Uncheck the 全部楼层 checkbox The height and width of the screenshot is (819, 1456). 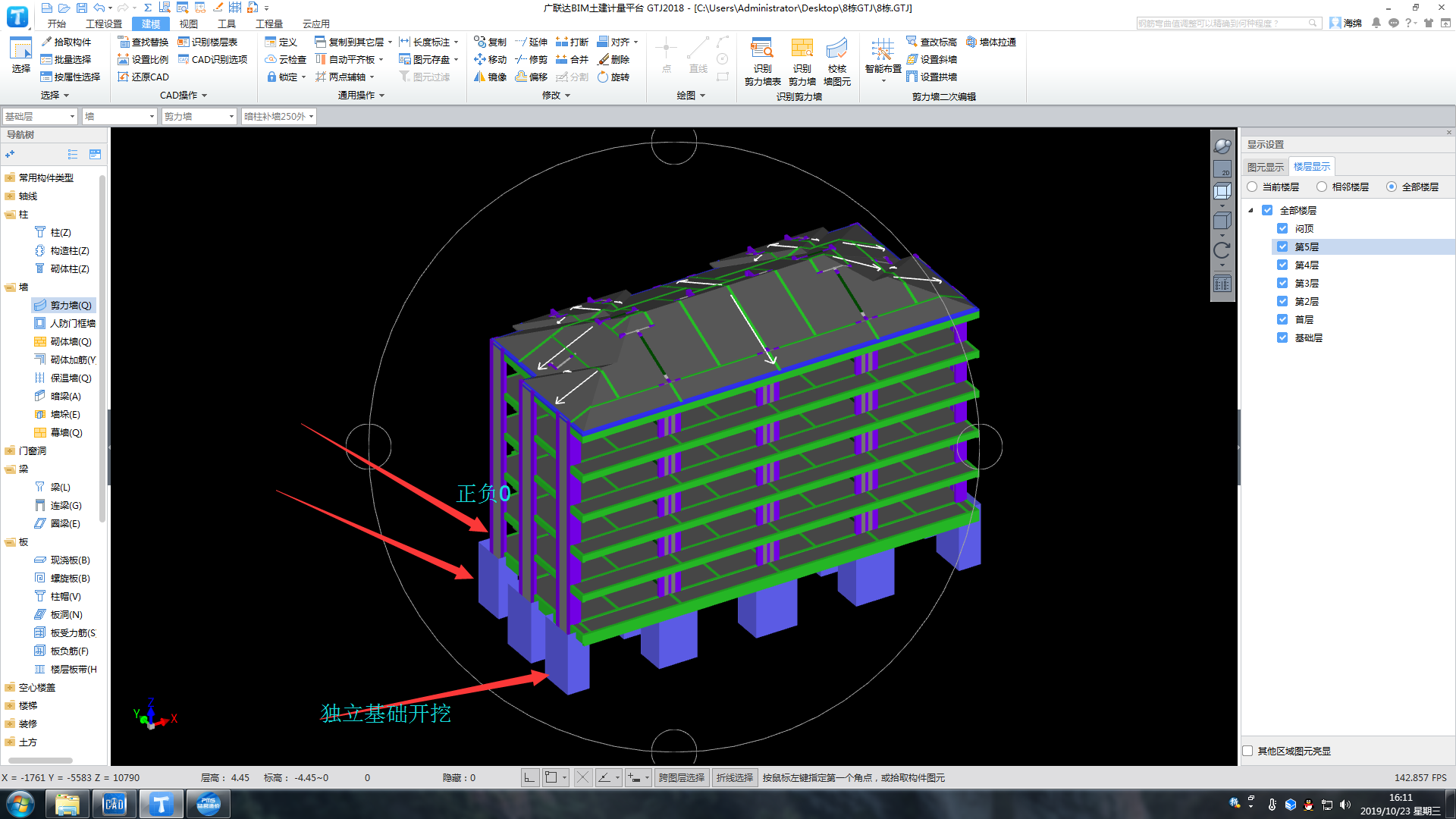pyautogui.click(x=1267, y=210)
